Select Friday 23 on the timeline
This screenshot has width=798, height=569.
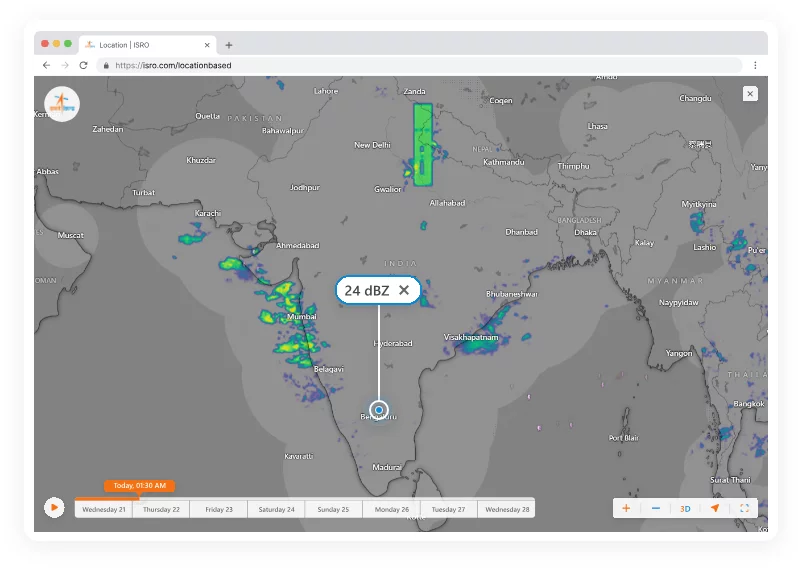tap(219, 509)
